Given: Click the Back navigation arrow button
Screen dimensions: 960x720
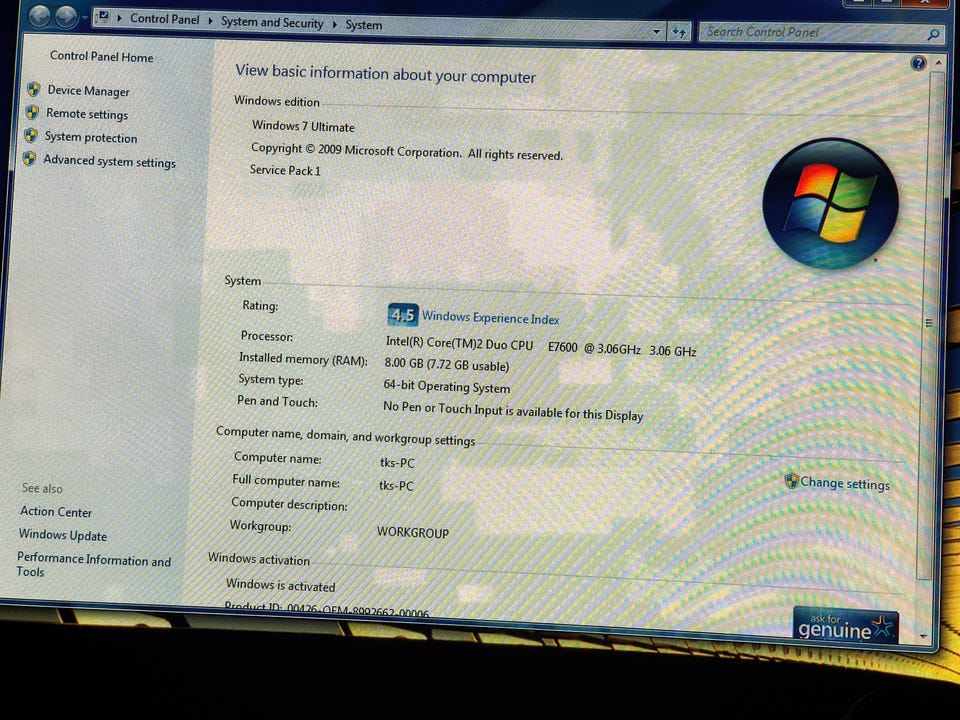Looking at the screenshot, I should (x=40, y=15).
